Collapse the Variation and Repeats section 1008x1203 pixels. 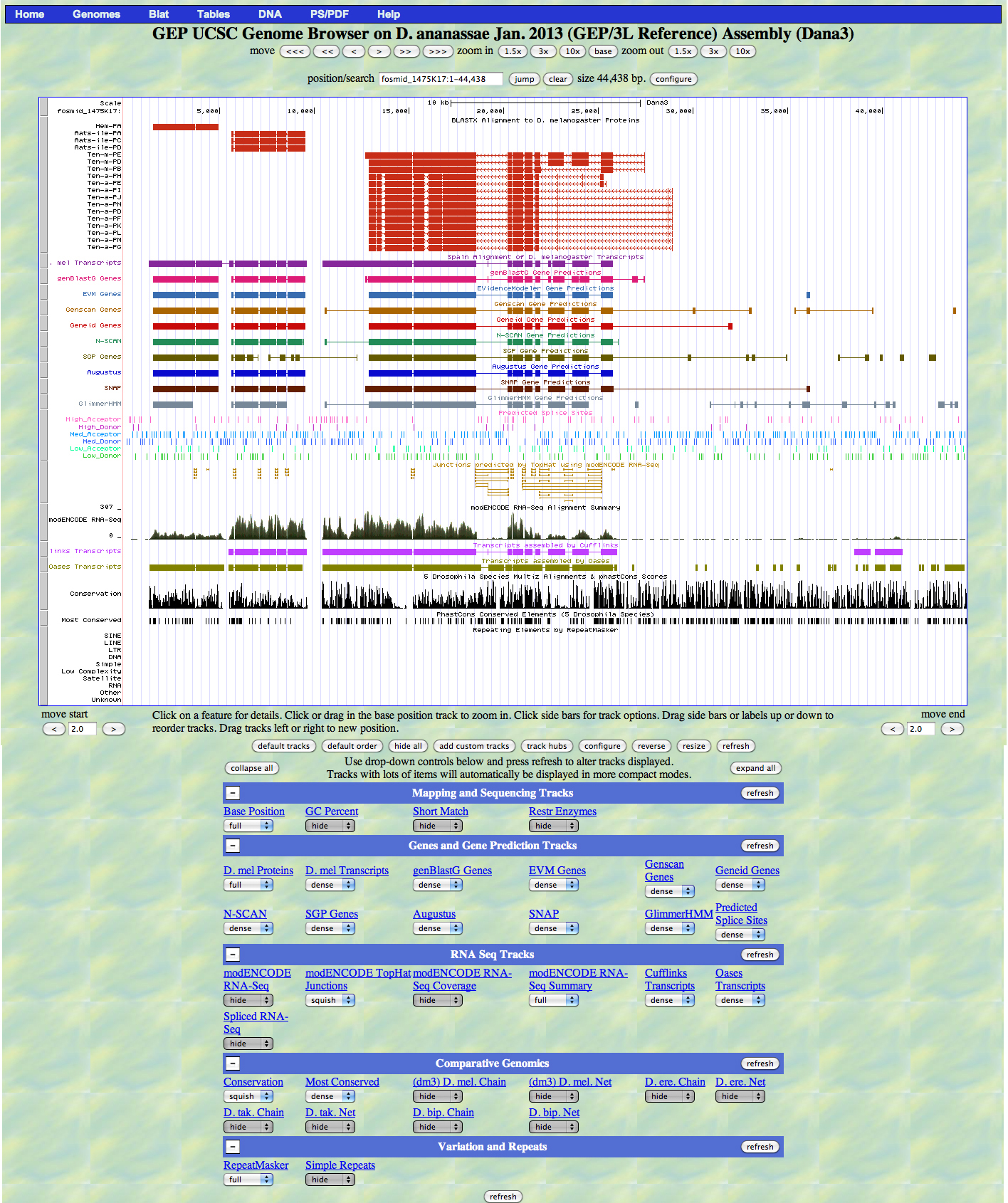[233, 1147]
